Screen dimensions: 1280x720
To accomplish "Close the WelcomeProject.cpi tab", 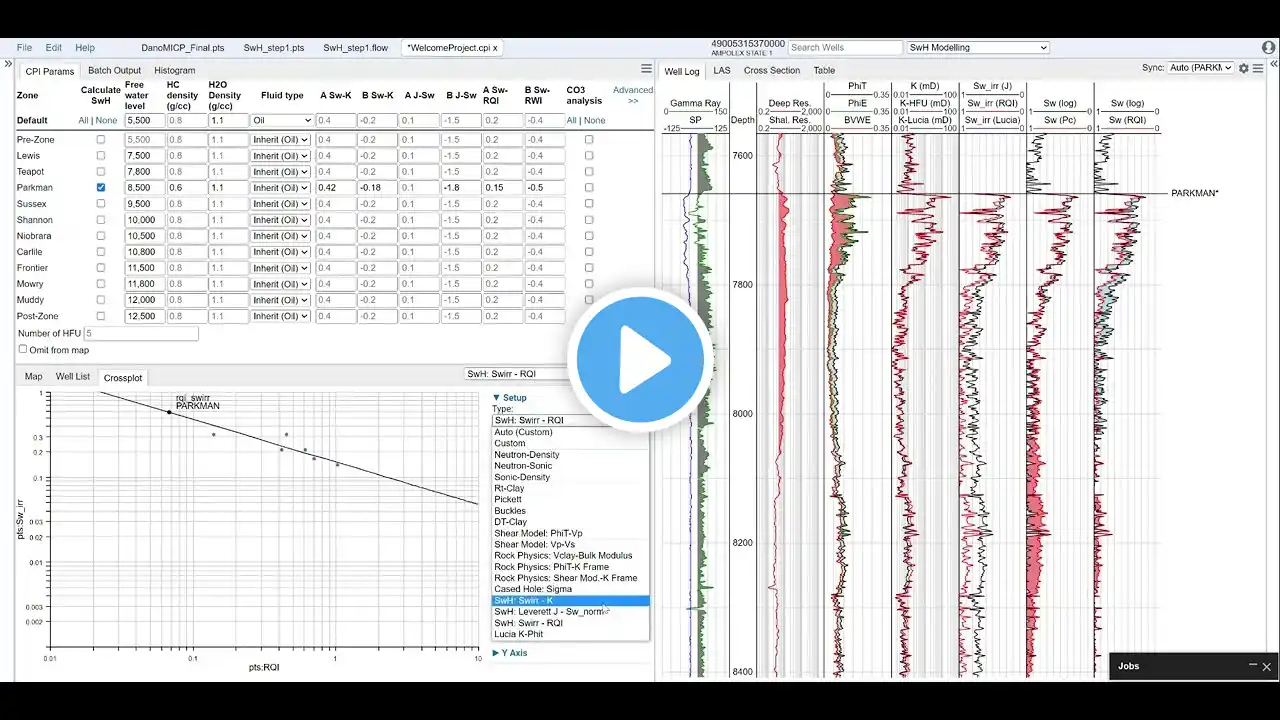I will [x=495, y=47].
